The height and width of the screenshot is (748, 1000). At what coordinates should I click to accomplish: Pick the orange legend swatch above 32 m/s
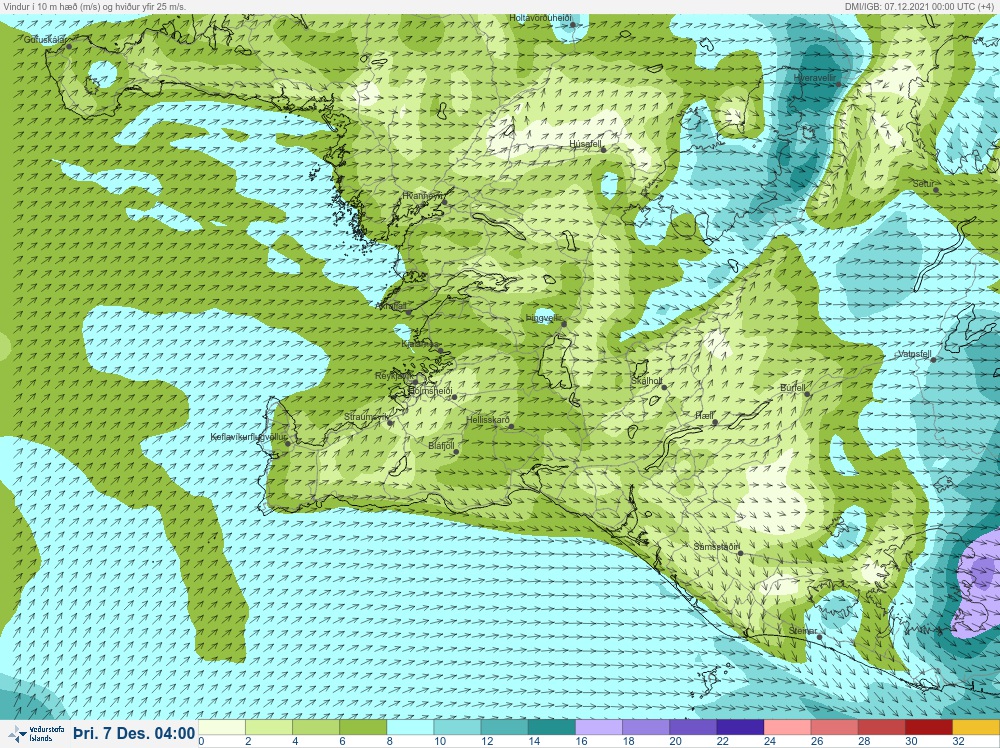coord(976,728)
